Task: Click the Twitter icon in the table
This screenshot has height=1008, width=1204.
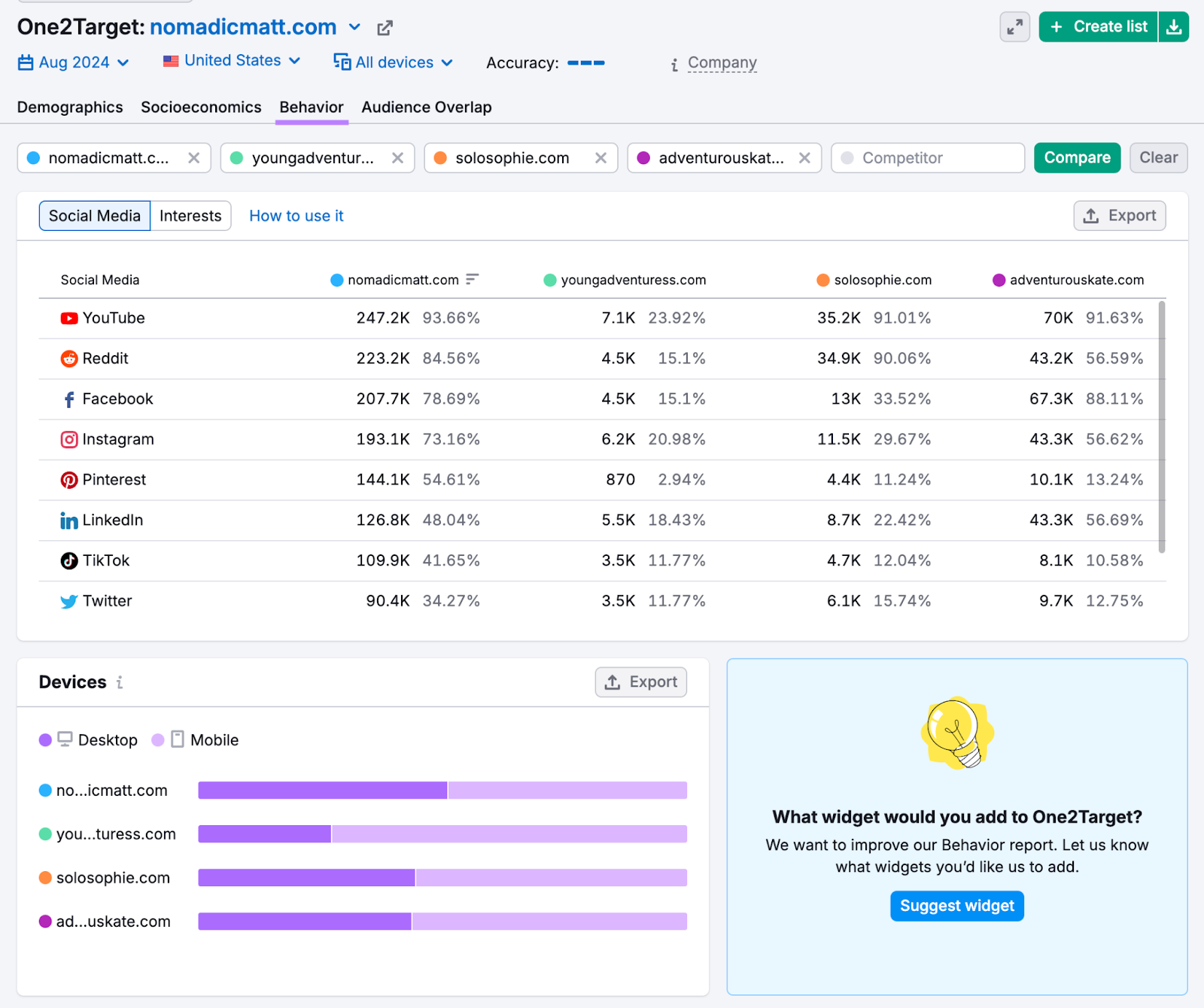Action: coord(69,602)
